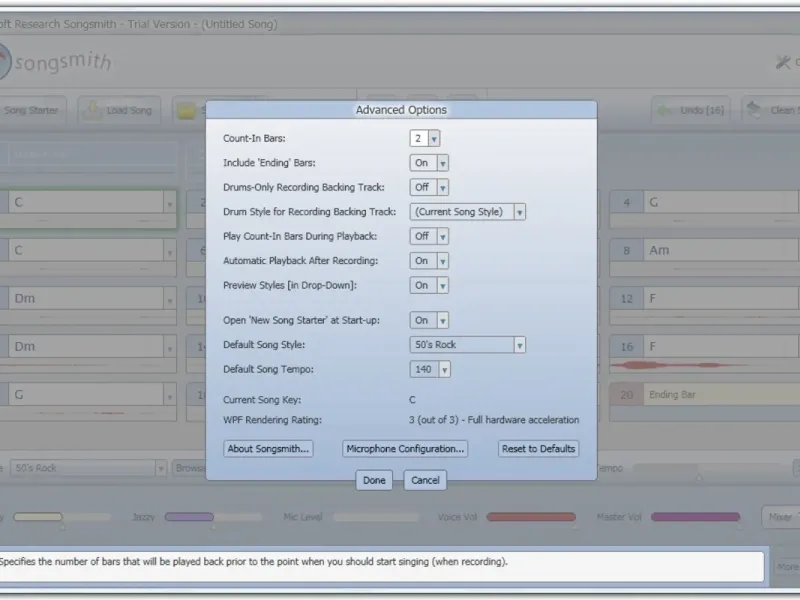The height and width of the screenshot is (600, 800).
Task: Open Drum Style for Recording Backing Track dropdown
Action: click(467, 212)
